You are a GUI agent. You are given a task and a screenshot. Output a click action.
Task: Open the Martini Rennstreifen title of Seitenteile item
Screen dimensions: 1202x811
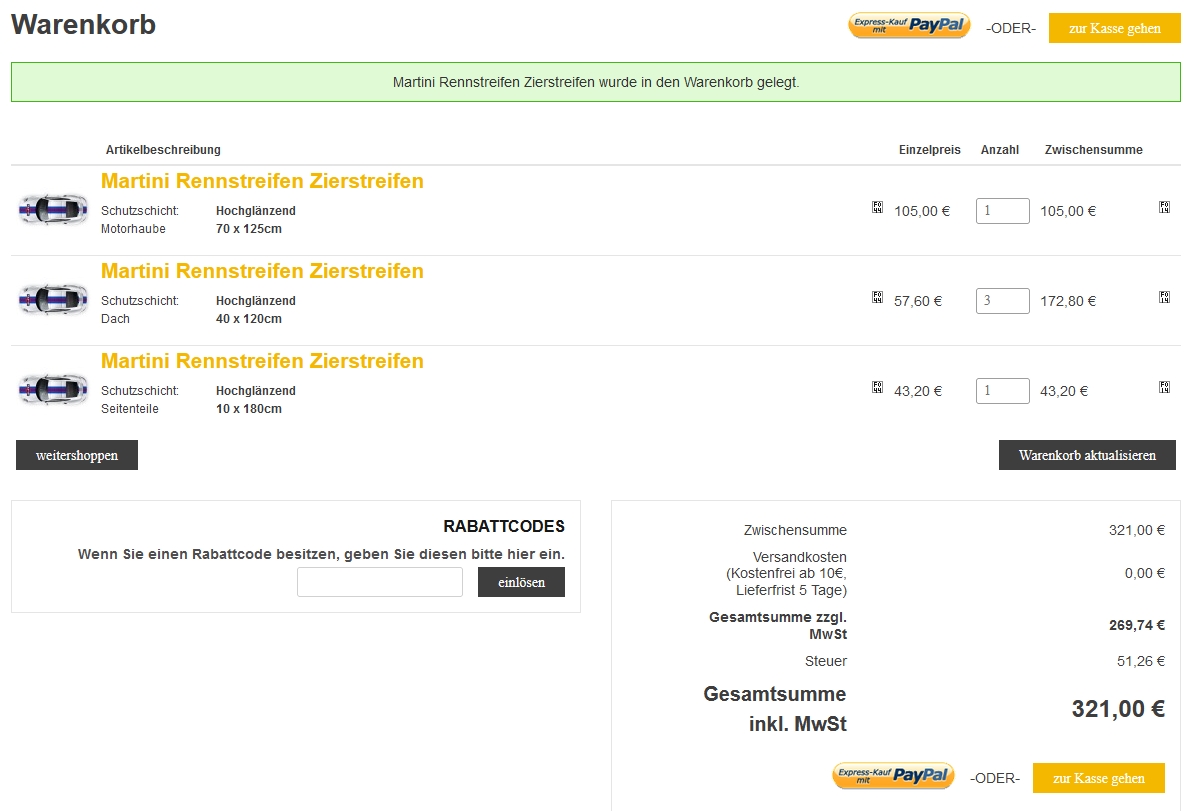262,361
